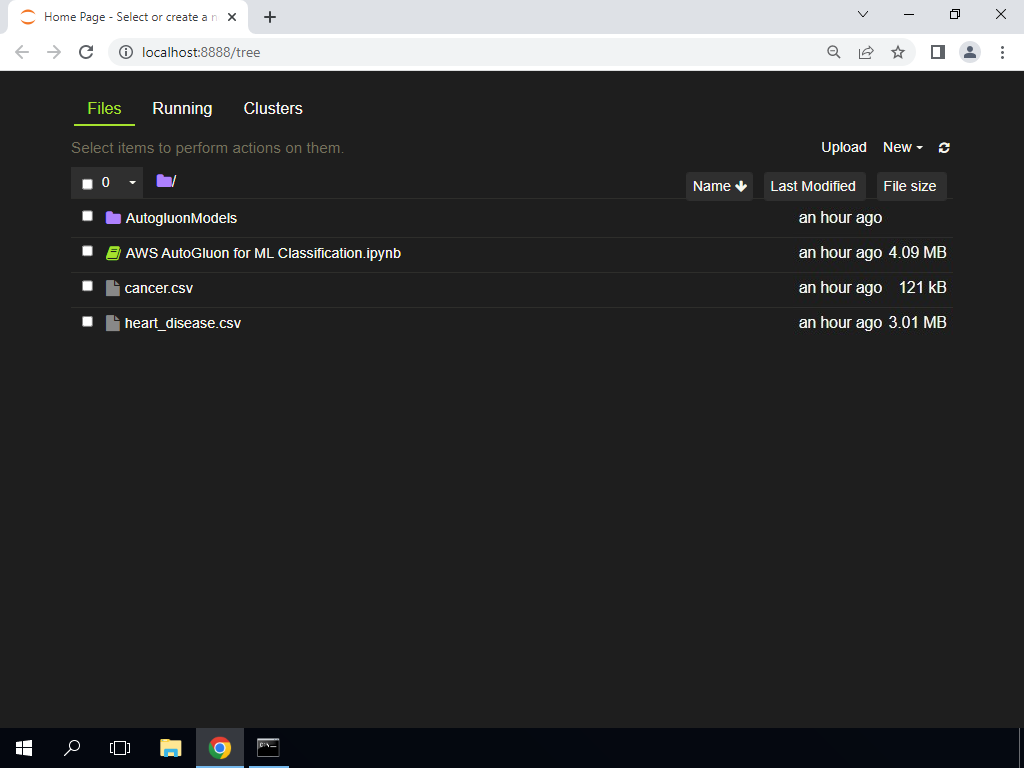Reload the page with browser refresh icon
Image resolution: width=1024 pixels, height=768 pixels.
pyautogui.click(x=86, y=52)
